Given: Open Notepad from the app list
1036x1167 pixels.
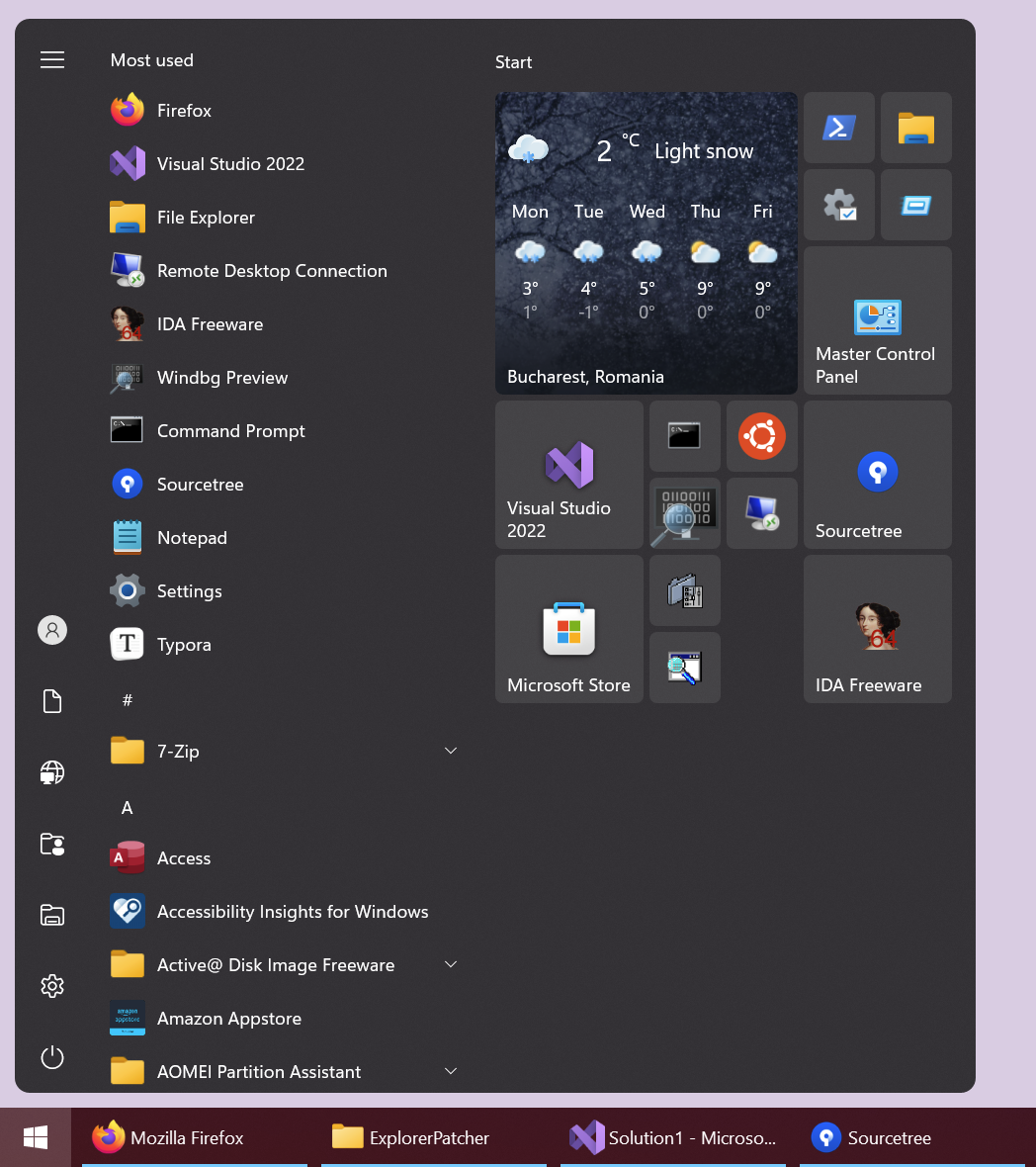Looking at the screenshot, I should click(x=284, y=538).
